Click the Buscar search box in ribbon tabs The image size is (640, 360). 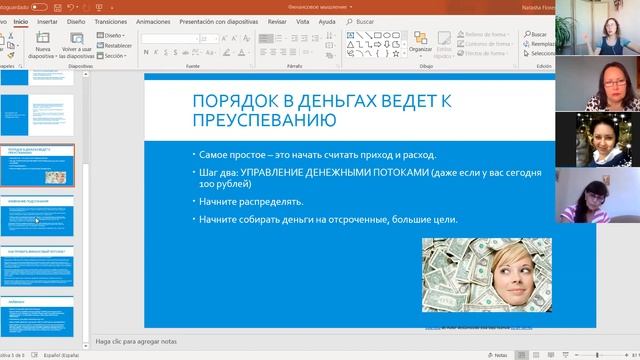[360, 22]
